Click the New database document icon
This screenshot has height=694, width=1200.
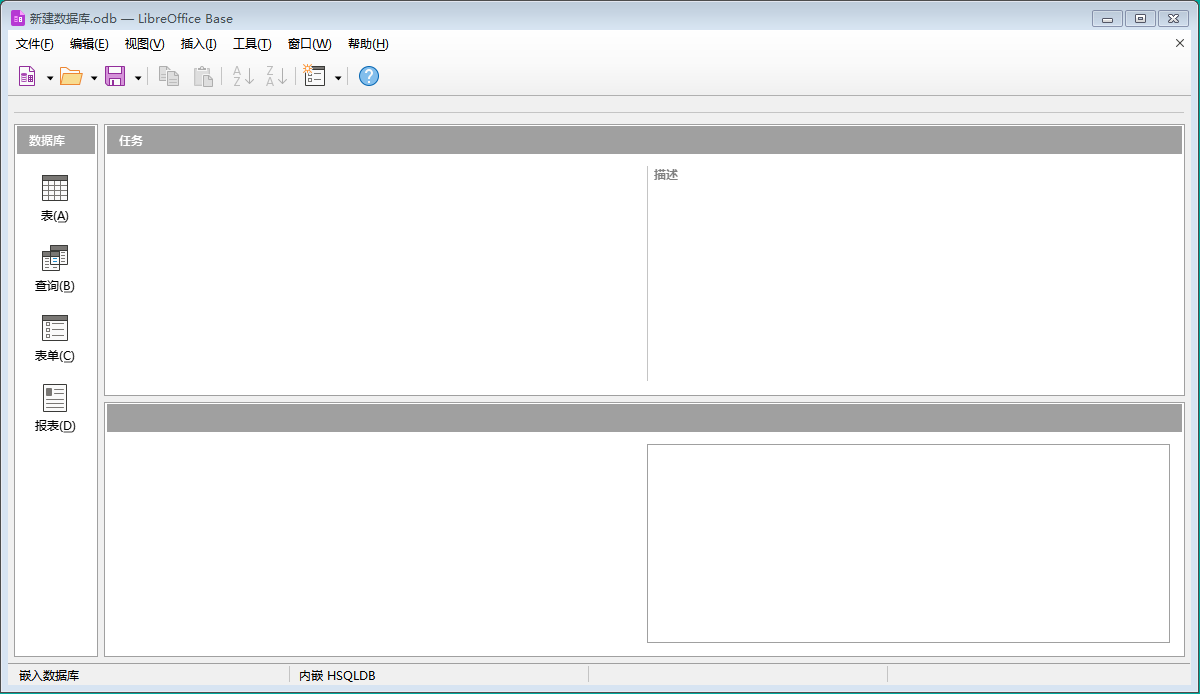28,76
